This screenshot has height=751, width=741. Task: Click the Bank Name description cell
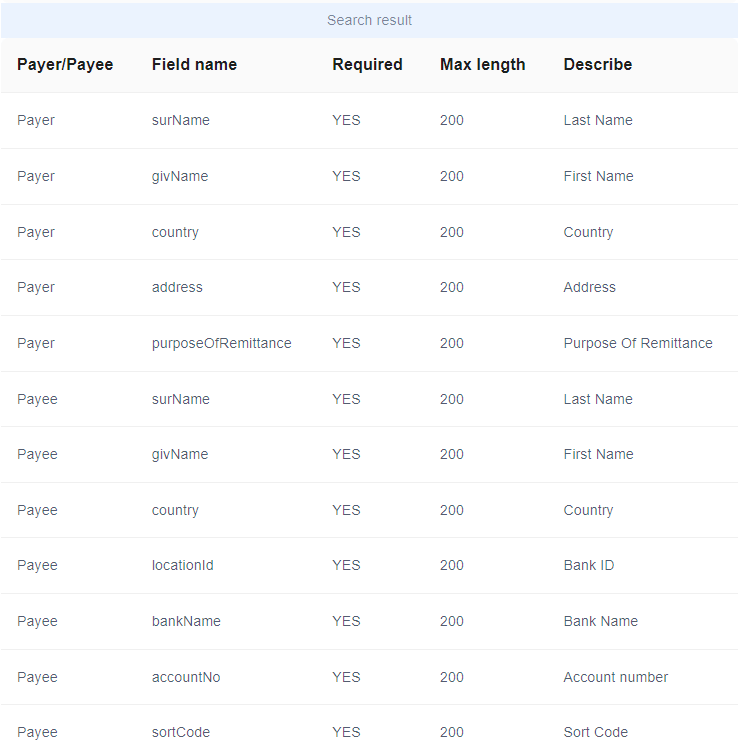pyautogui.click(x=601, y=622)
